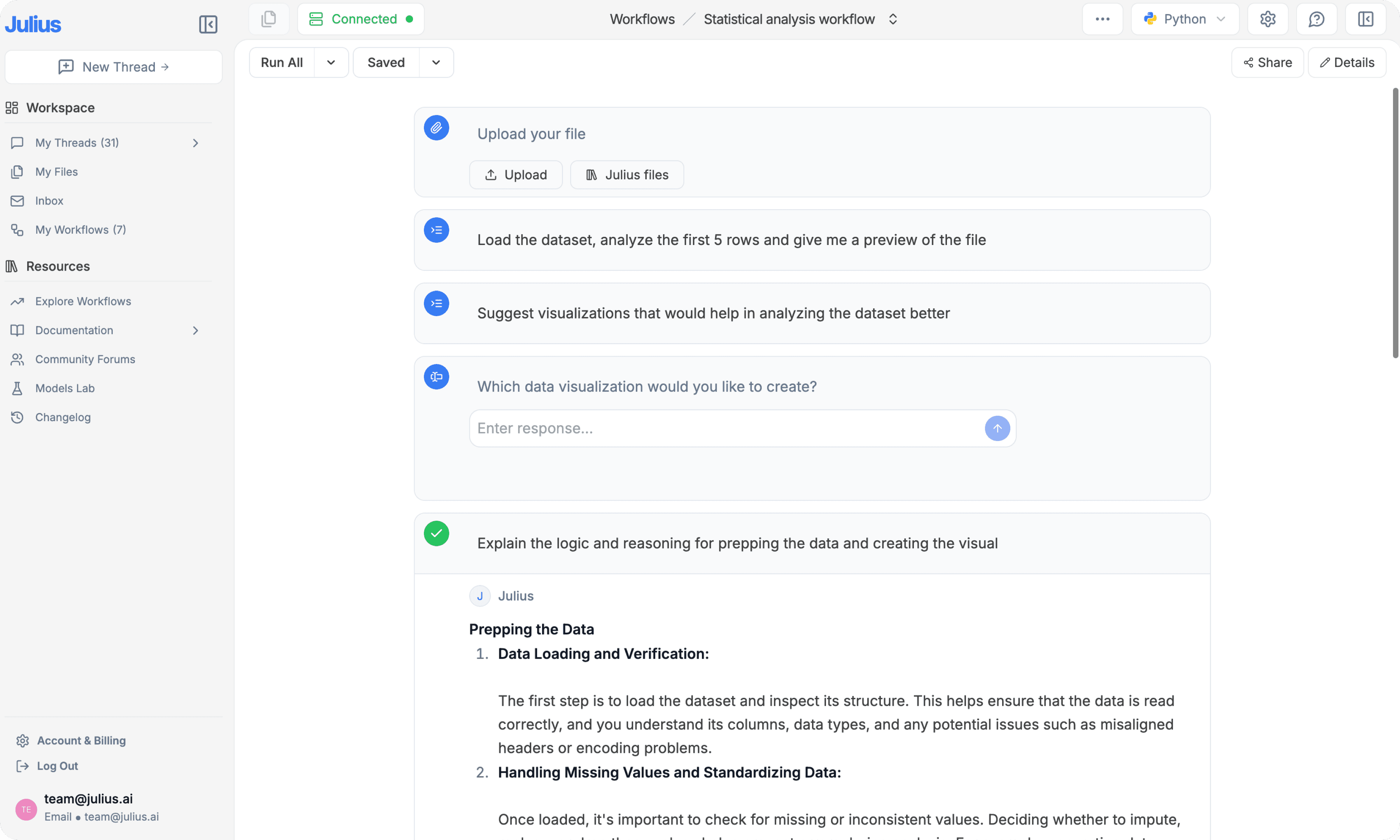Collapse the left sidebar panel icon
Viewport: 1400px width, 840px height.
208,24
